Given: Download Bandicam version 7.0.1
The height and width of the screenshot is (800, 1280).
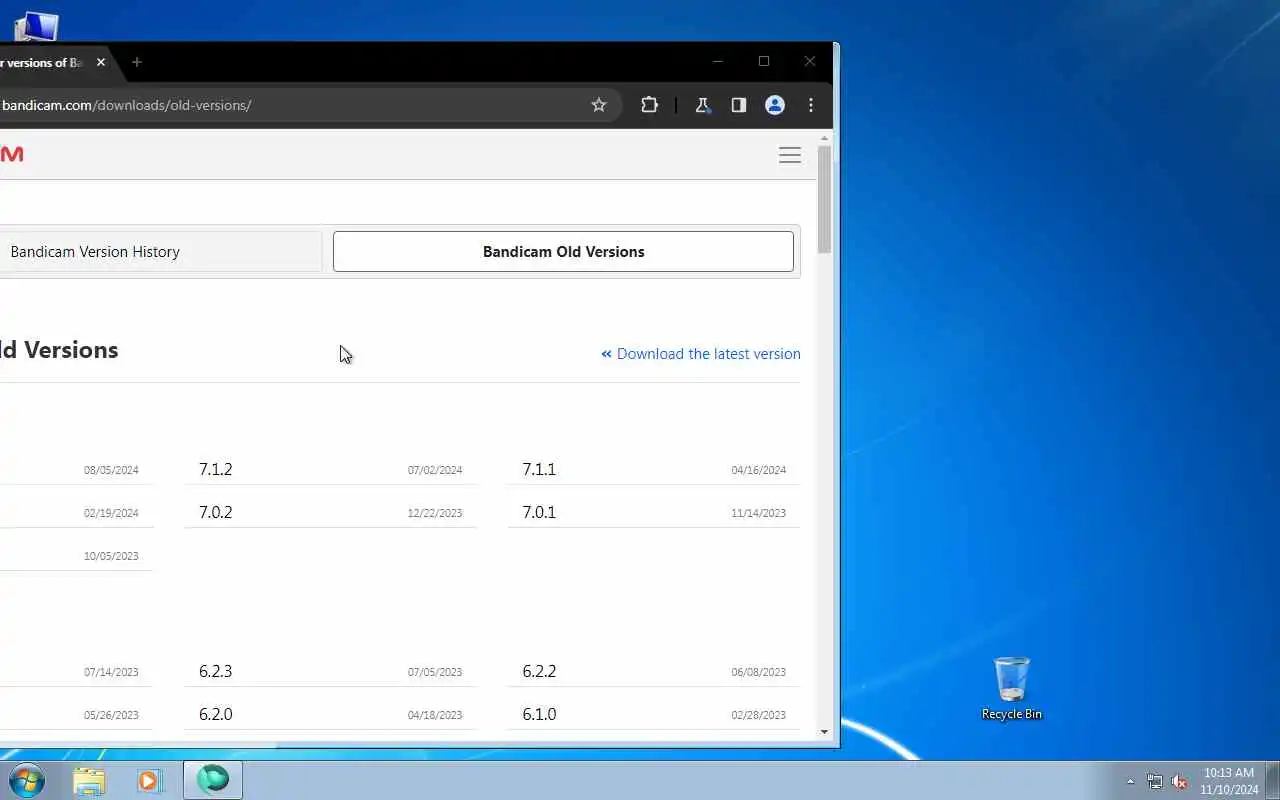Looking at the screenshot, I should pyautogui.click(x=539, y=512).
